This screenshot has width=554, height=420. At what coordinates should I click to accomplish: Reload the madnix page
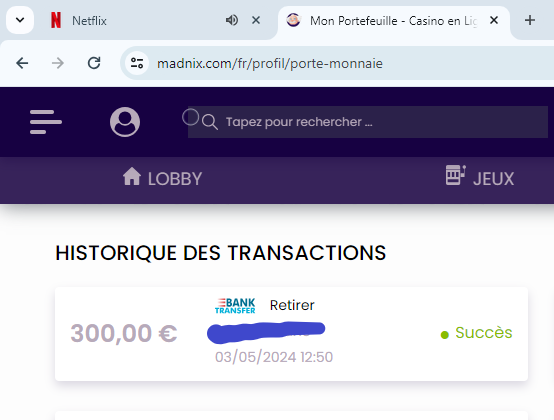click(94, 63)
